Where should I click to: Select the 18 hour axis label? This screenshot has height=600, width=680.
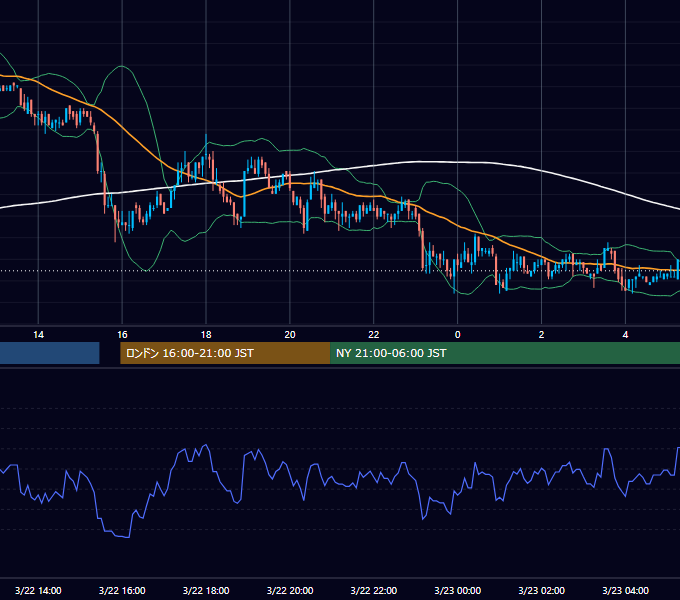click(206, 335)
